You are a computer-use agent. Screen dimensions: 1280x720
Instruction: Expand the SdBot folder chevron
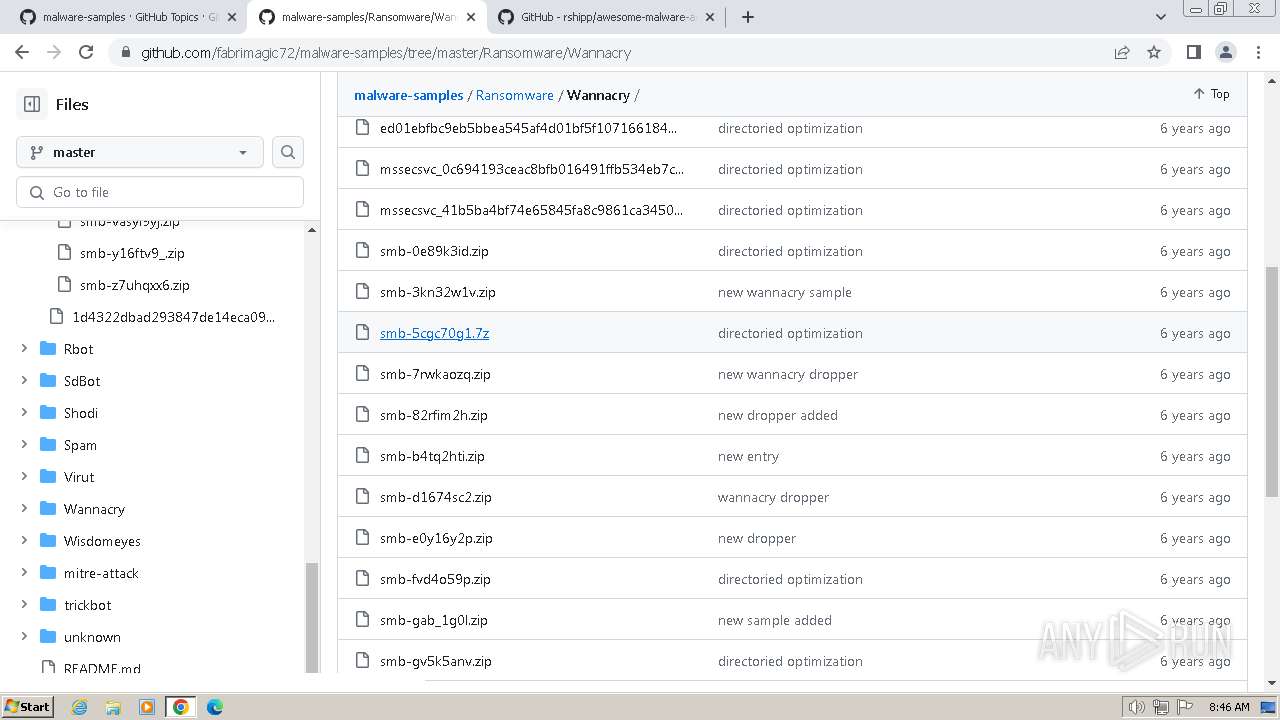[24, 381]
